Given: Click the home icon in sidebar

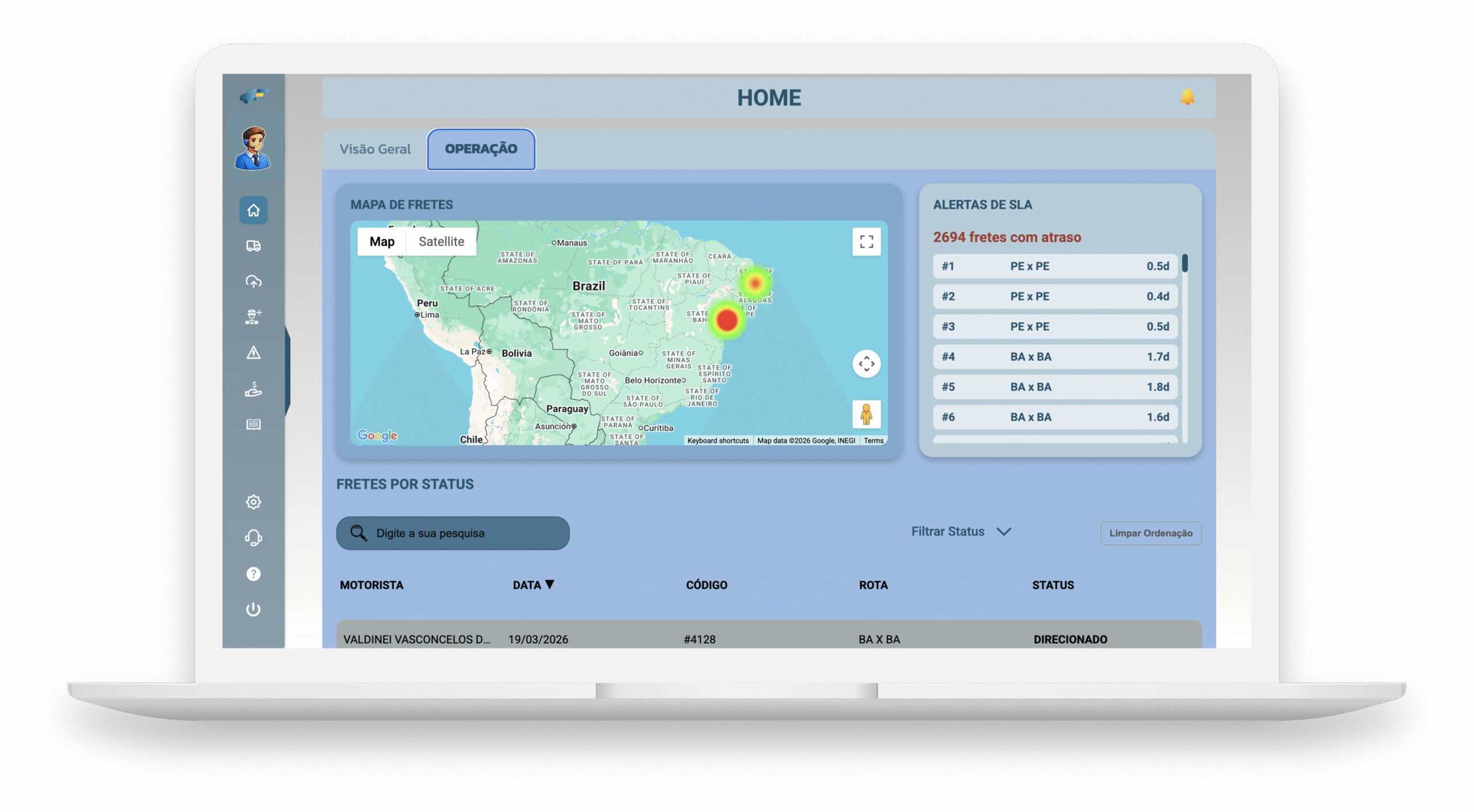Looking at the screenshot, I should [253, 210].
